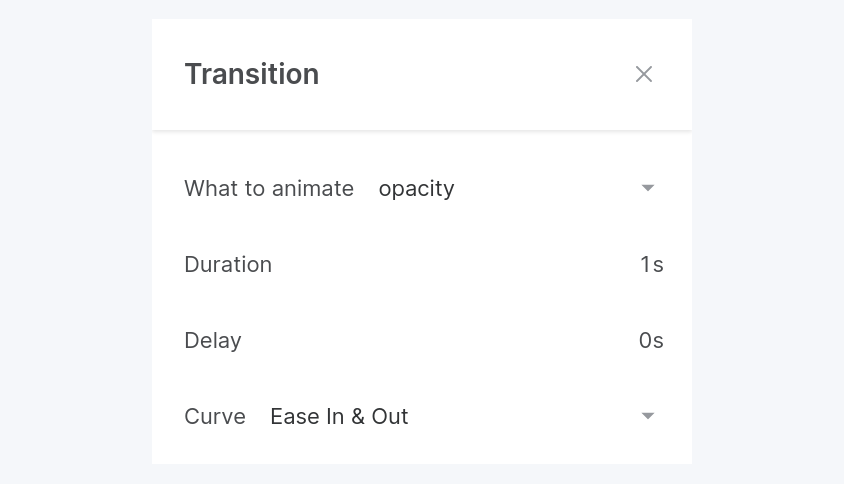Image resolution: width=844 pixels, height=484 pixels.
Task: Click empty space in the Delay row
Action: tap(440, 341)
